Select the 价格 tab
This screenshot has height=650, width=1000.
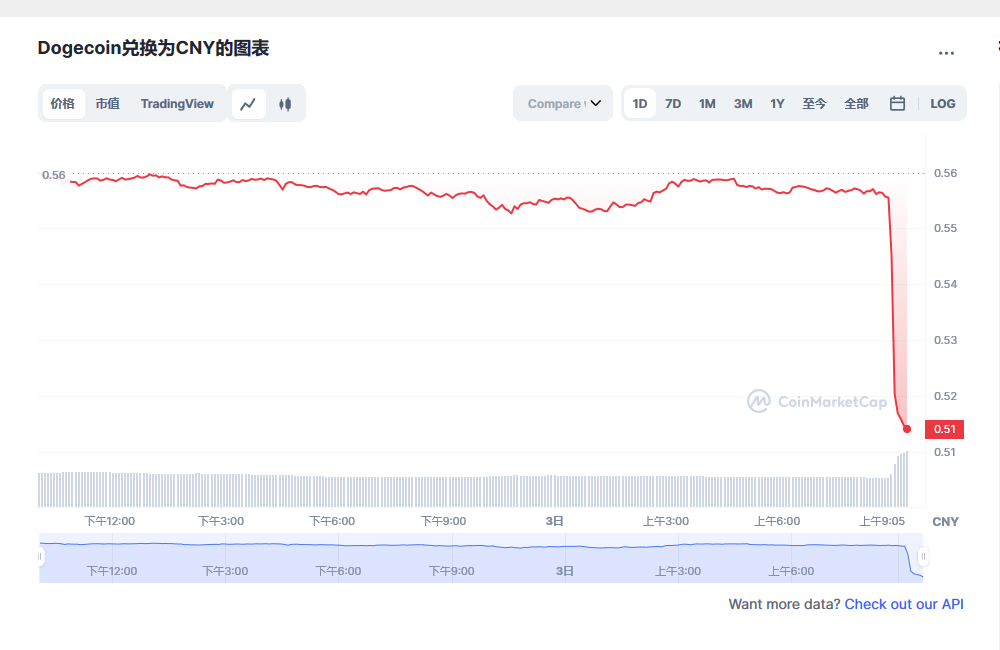point(63,103)
